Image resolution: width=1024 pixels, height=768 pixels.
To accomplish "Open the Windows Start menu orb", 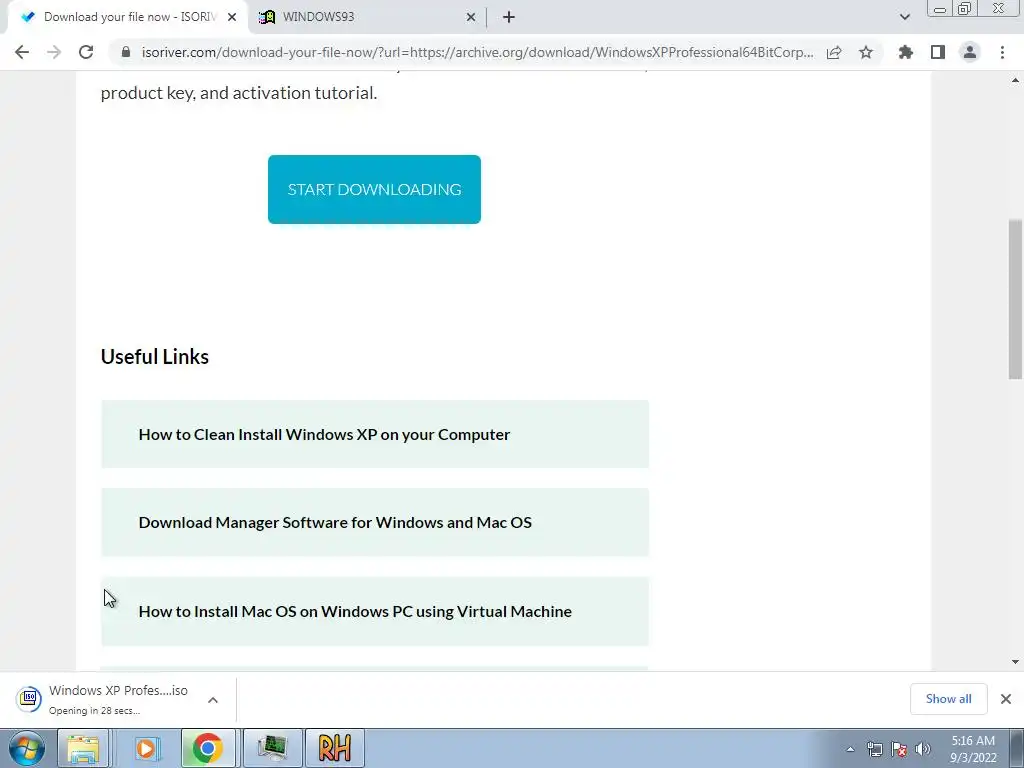I will pyautogui.click(x=27, y=748).
